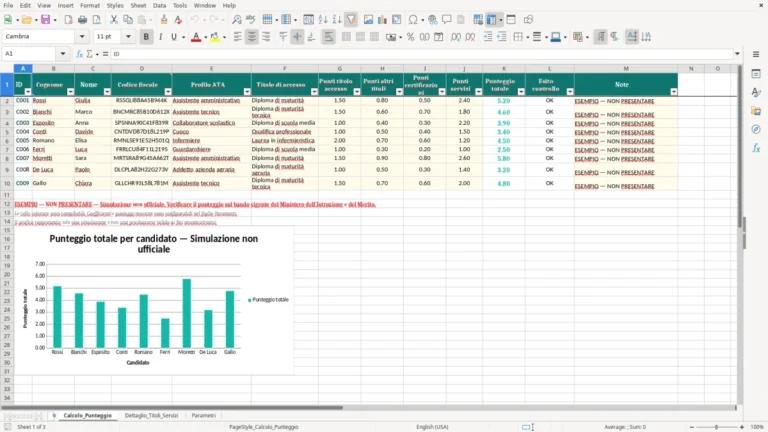Viewport: 768px width, 432px height.
Task: Open the Format menu
Action: [x=90, y=5]
